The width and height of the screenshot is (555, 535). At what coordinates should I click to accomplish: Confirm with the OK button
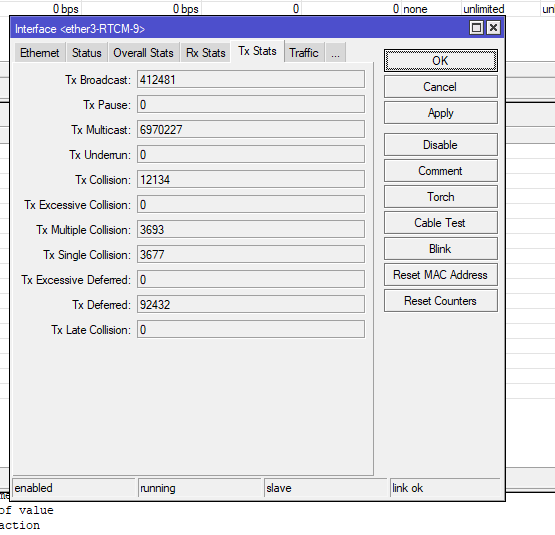click(x=441, y=61)
